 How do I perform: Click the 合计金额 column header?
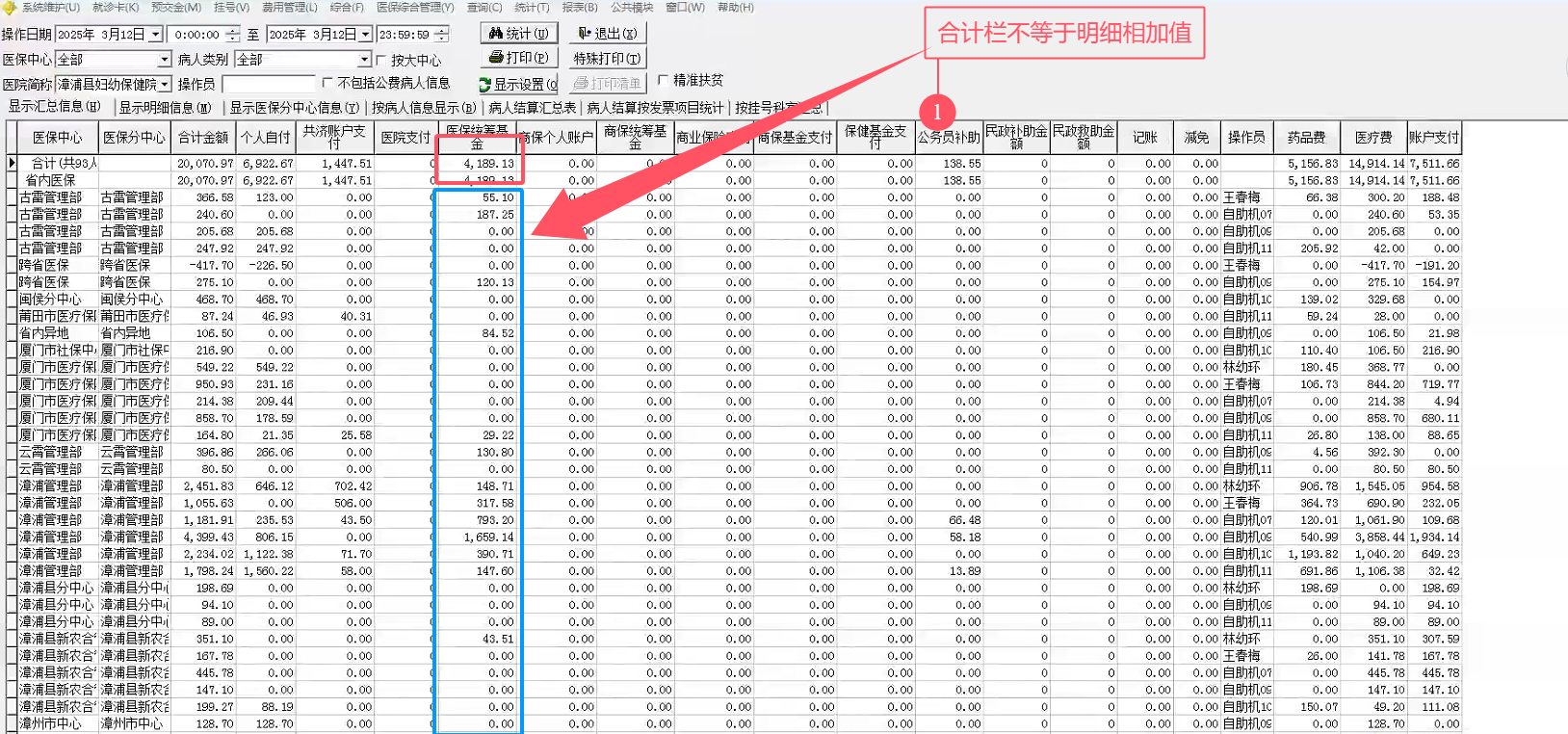click(203, 138)
